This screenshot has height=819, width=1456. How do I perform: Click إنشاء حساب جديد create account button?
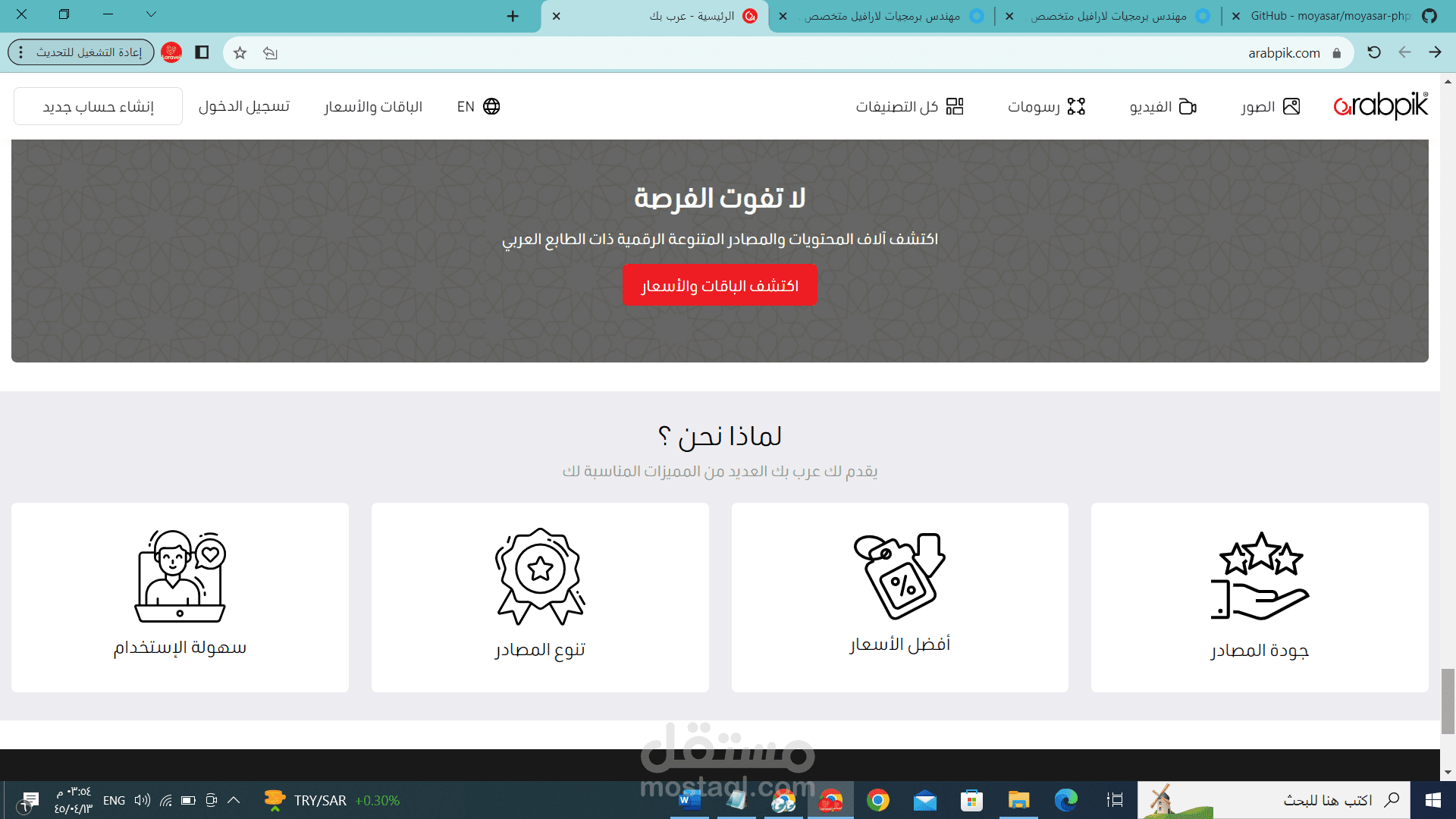[x=98, y=106]
